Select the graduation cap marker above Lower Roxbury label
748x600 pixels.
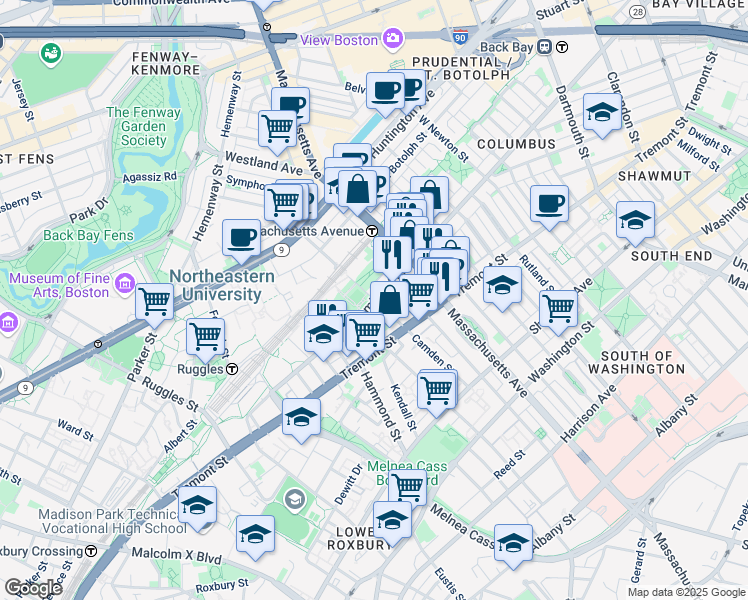pos(392,524)
